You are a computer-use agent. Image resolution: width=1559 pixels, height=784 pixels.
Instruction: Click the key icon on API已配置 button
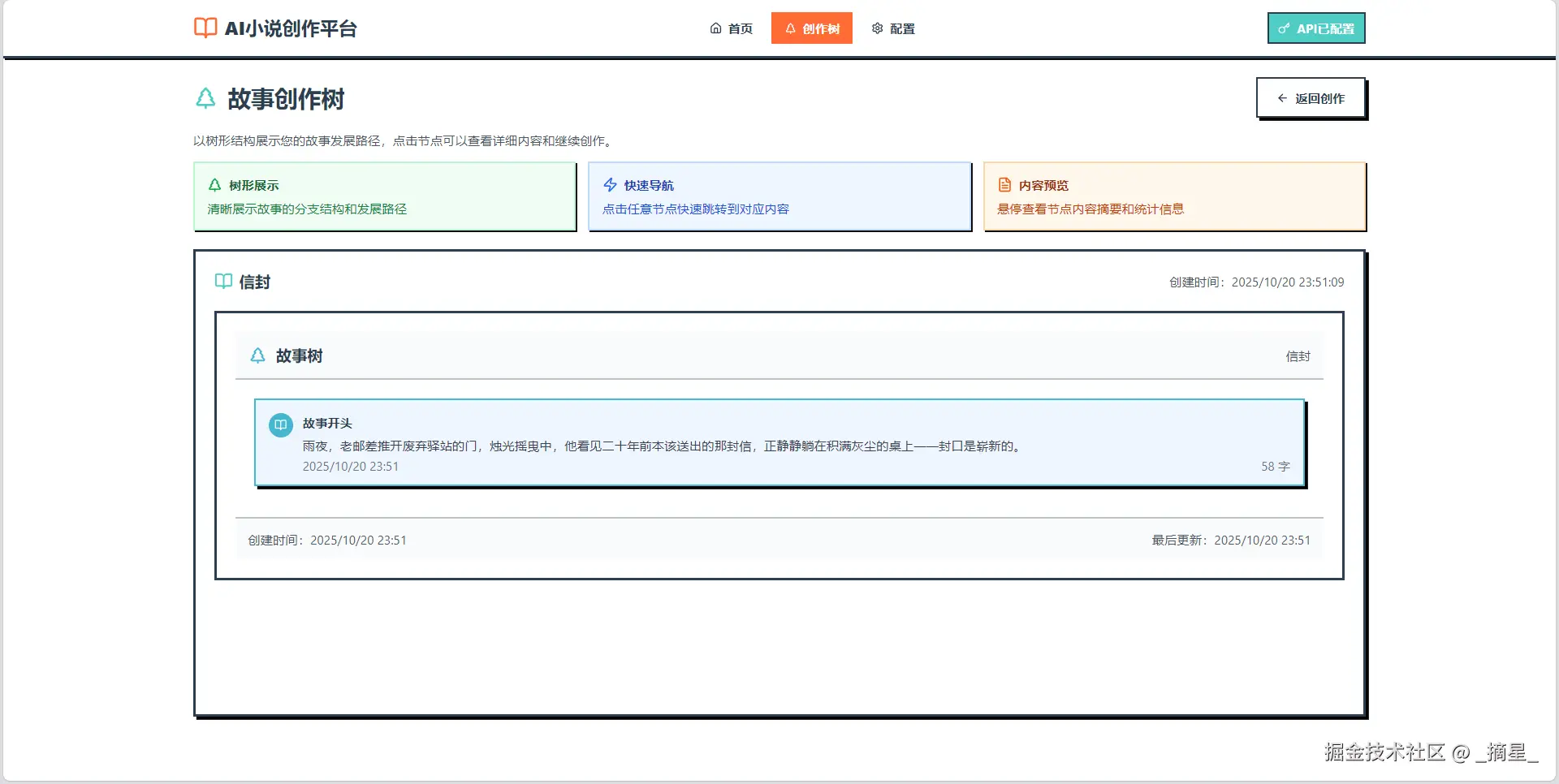click(1284, 28)
